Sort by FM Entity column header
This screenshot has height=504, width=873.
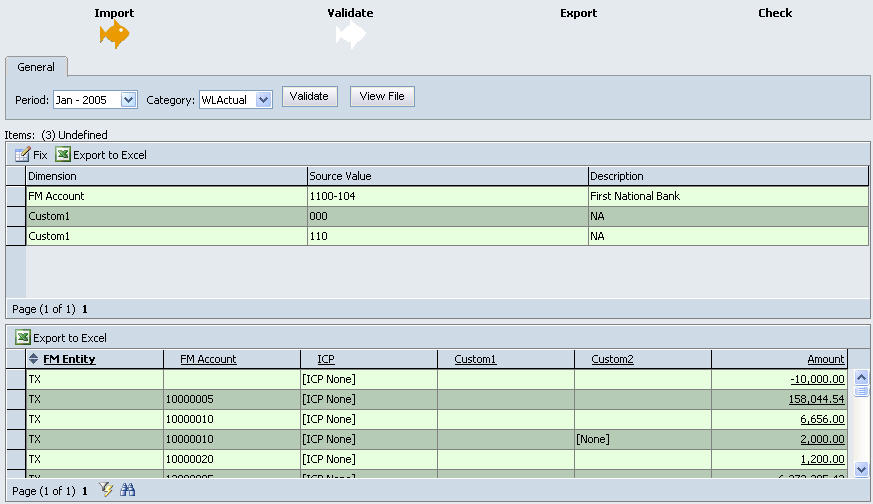click(x=70, y=359)
